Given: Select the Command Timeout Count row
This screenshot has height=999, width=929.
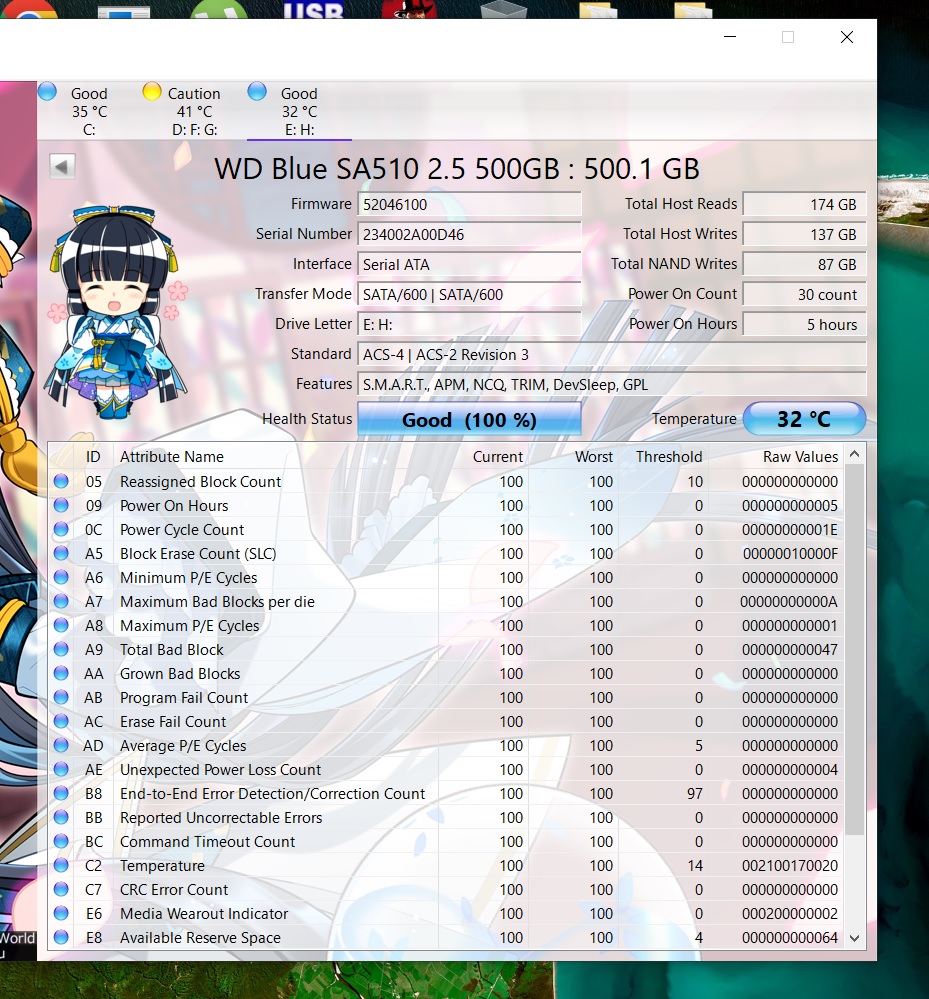Looking at the screenshot, I should (x=447, y=842).
